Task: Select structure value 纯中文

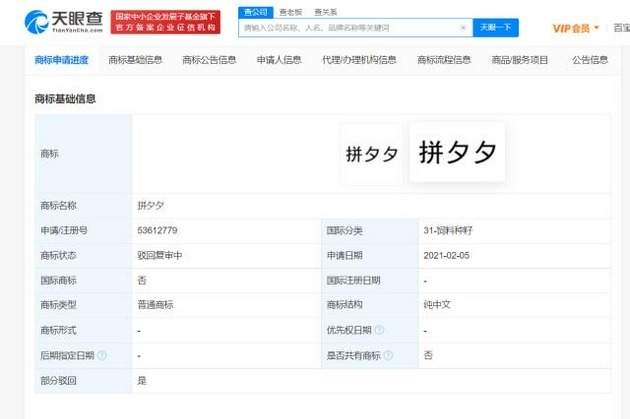Action: coord(437,305)
